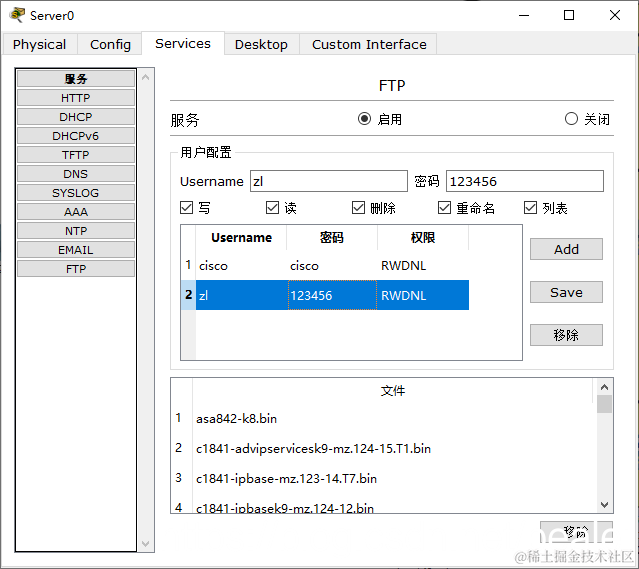Click the Username column header
The width and height of the screenshot is (639, 569).
pyautogui.click(x=241, y=238)
